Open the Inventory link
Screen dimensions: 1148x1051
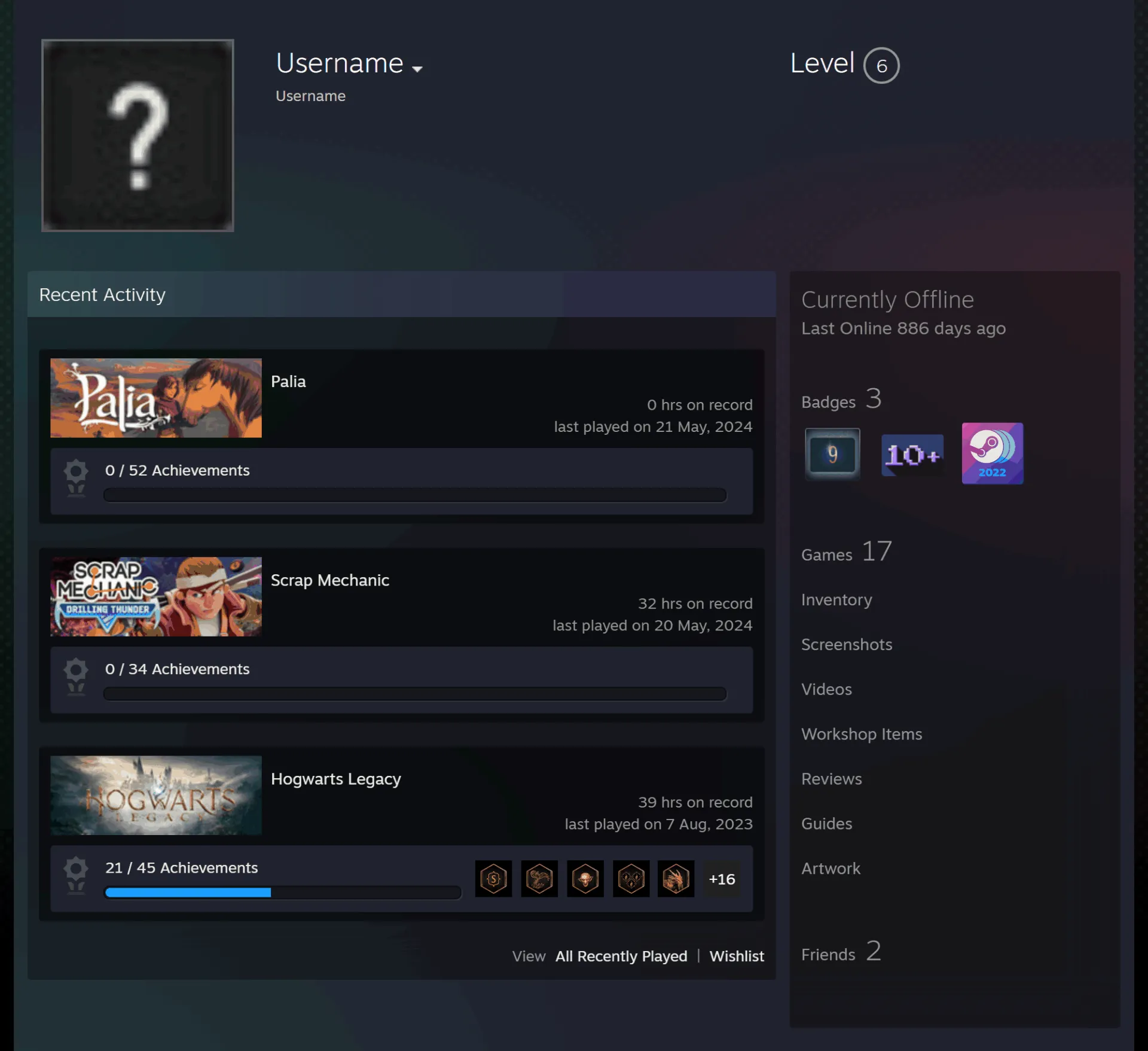point(836,600)
